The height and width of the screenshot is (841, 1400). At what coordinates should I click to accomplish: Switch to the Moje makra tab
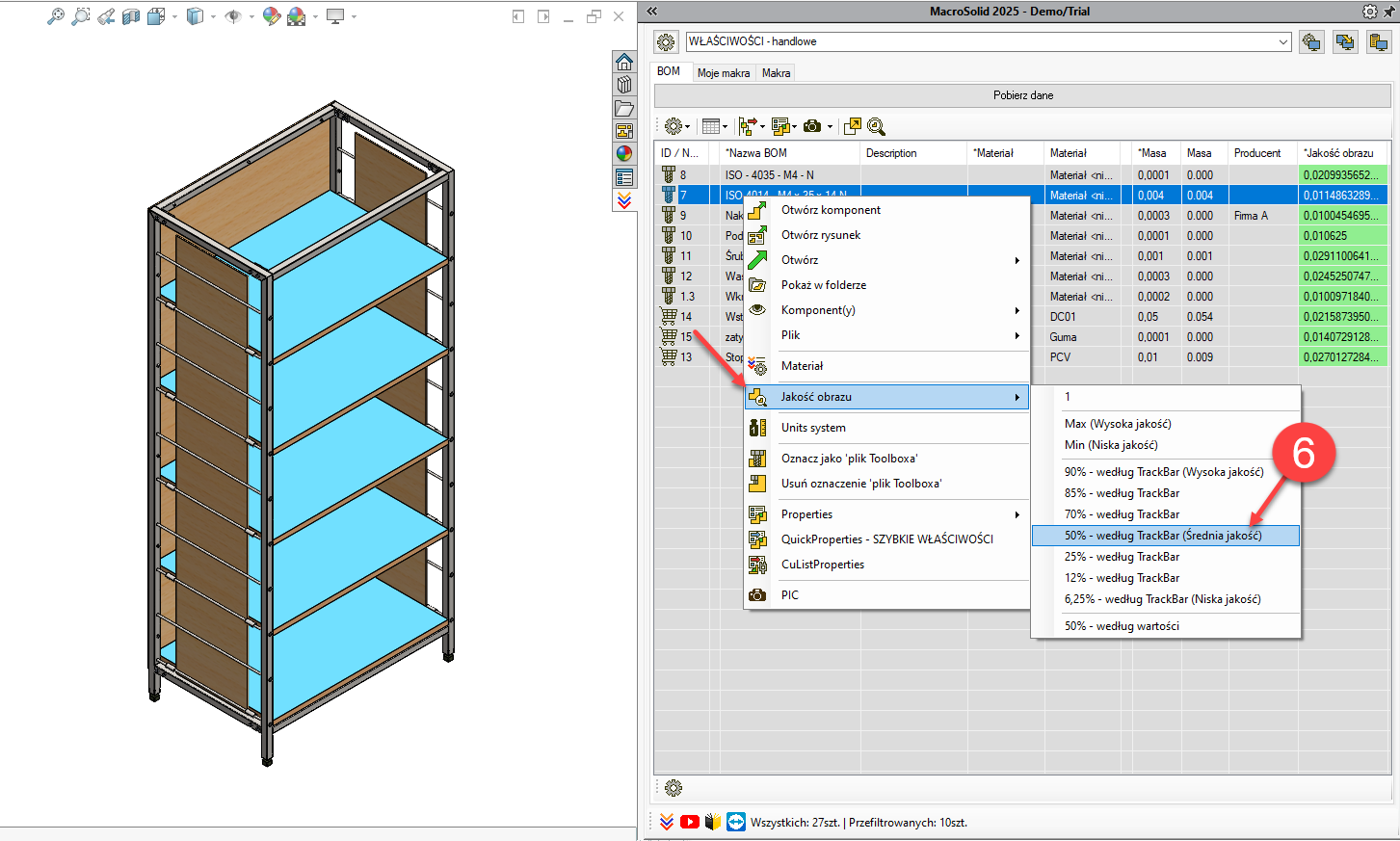724,73
